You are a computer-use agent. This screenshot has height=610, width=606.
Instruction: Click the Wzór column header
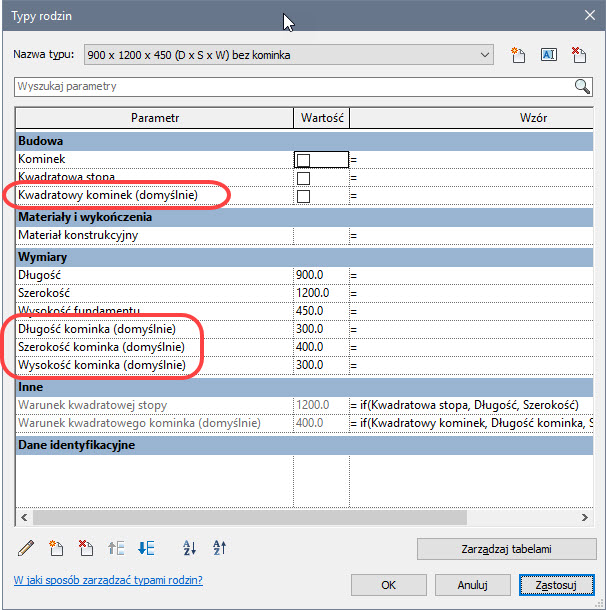(x=532, y=118)
